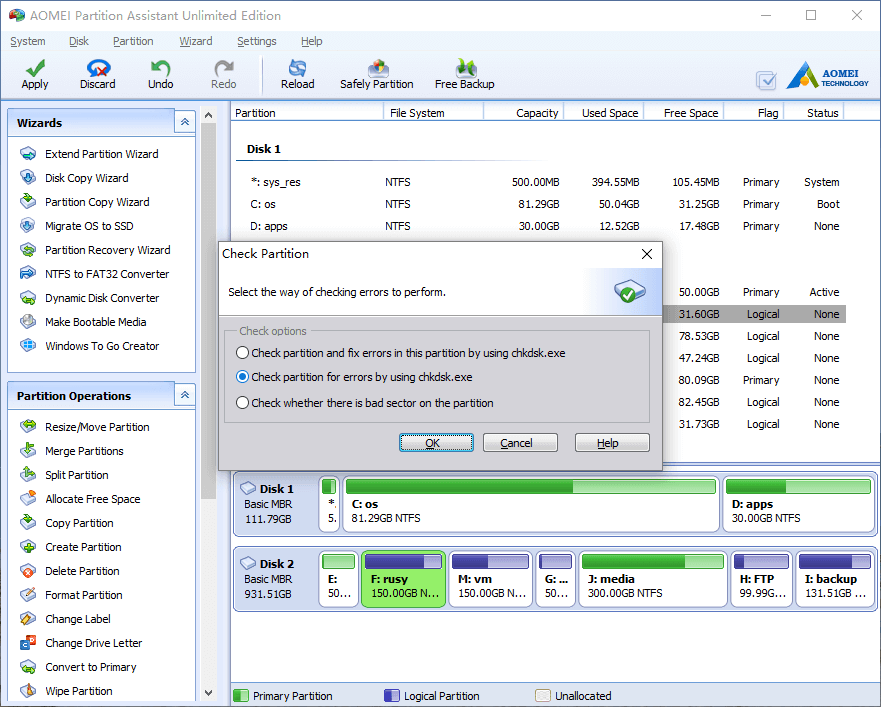The width and height of the screenshot is (881, 707).
Task: Select the F: rusy partition block
Action: tap(403, 579)
